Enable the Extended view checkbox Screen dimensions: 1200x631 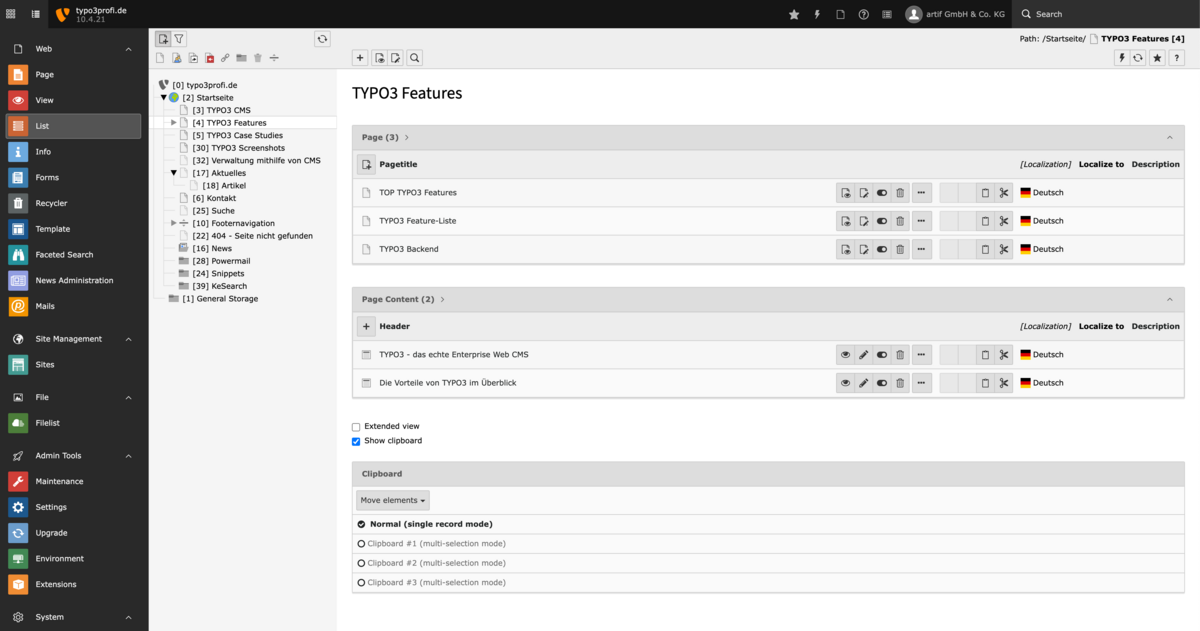pos(355,426)
